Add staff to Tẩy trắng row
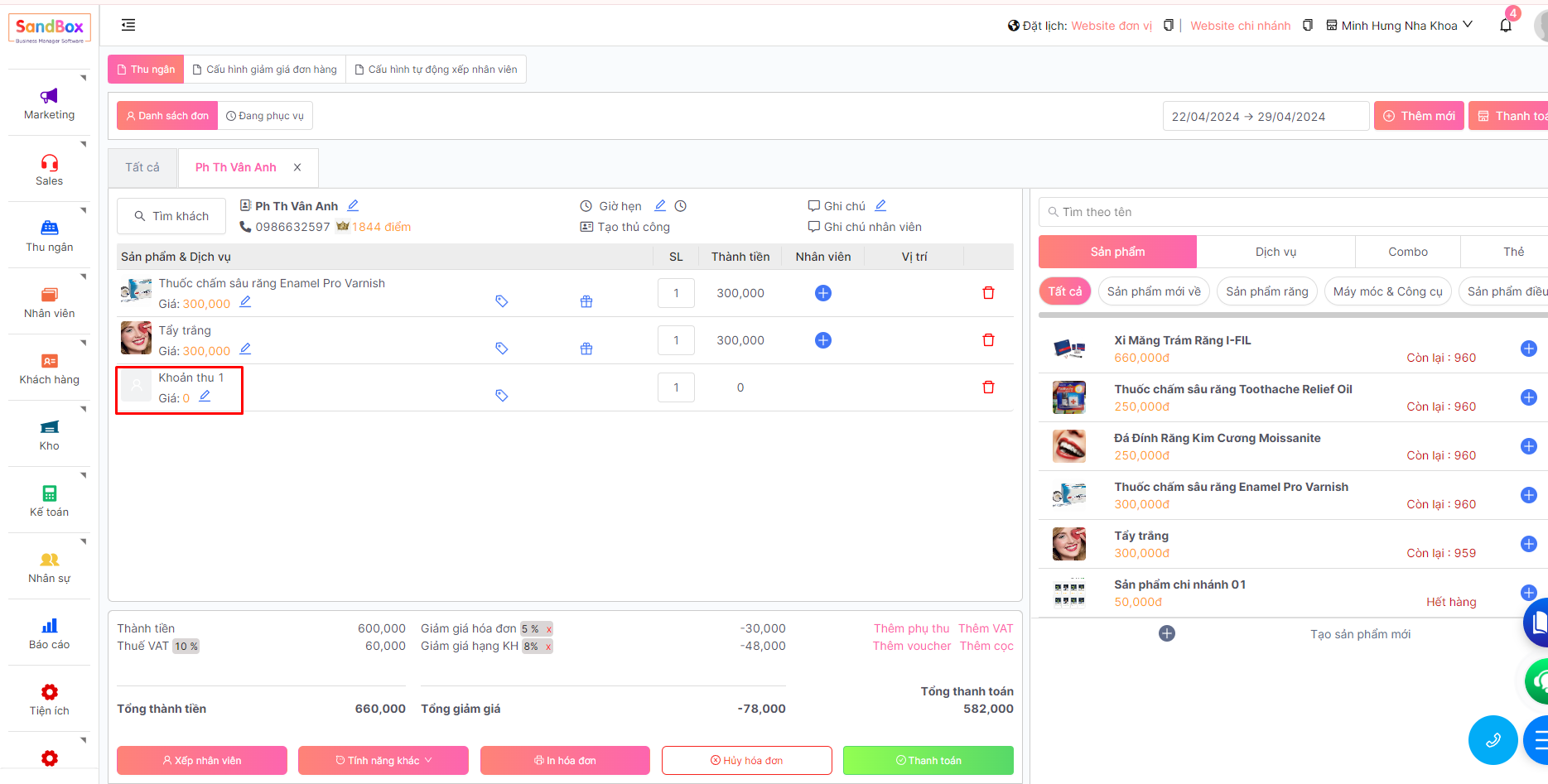 (822, 340)
